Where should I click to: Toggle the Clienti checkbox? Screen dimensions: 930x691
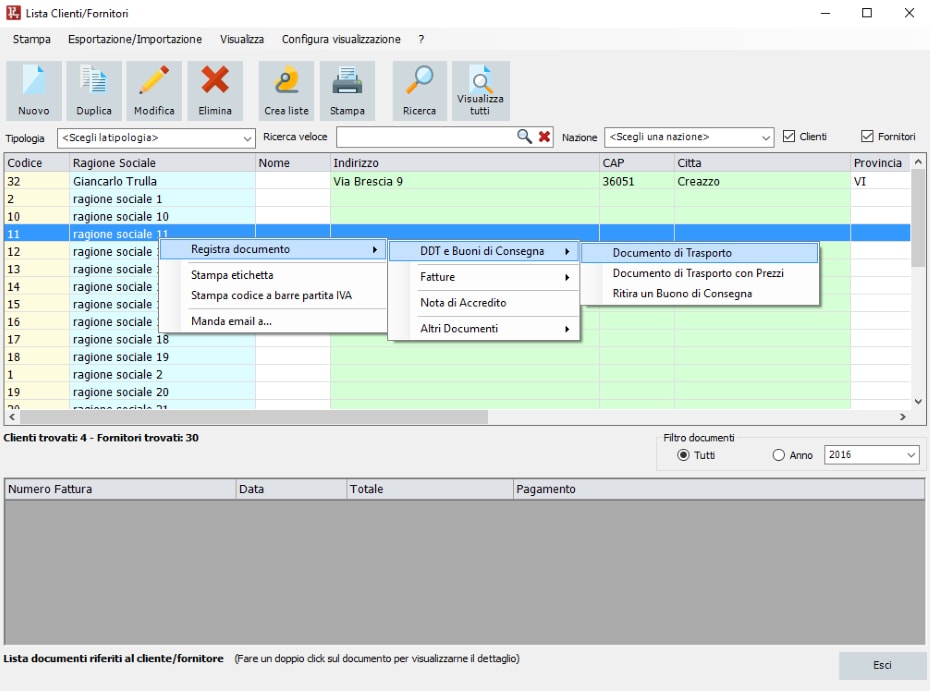(x=789, y=136)
